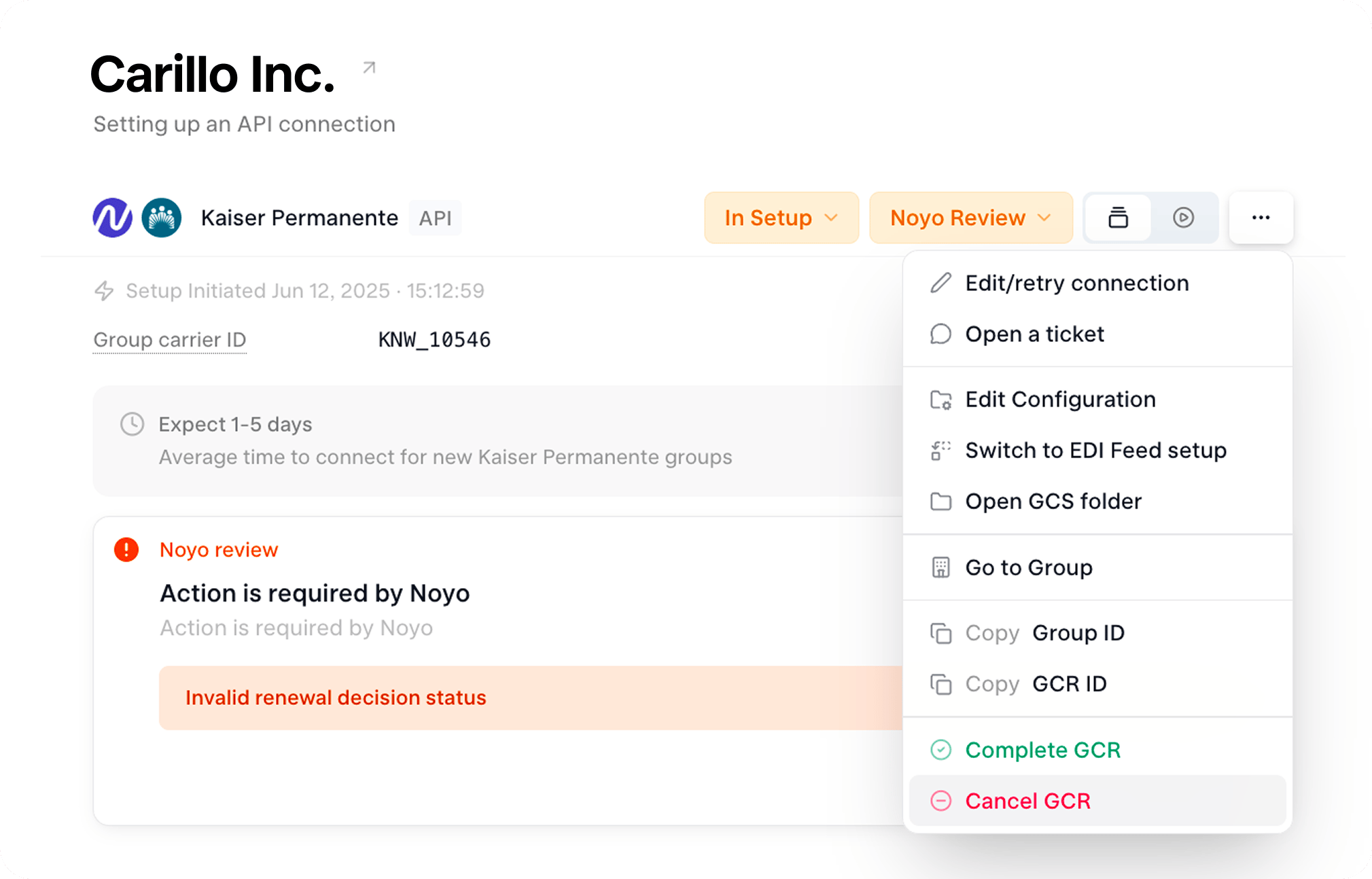Click the Noyo logo icon

coord(113,218)
